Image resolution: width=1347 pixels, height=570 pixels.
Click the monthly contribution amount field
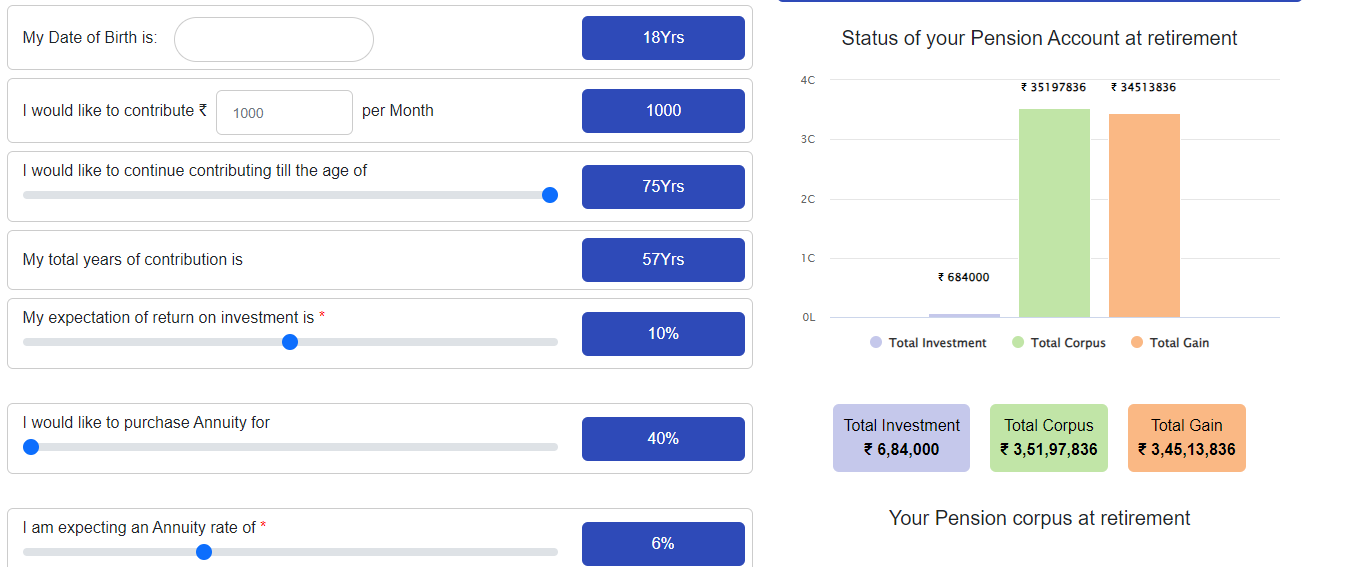(284, 112)
